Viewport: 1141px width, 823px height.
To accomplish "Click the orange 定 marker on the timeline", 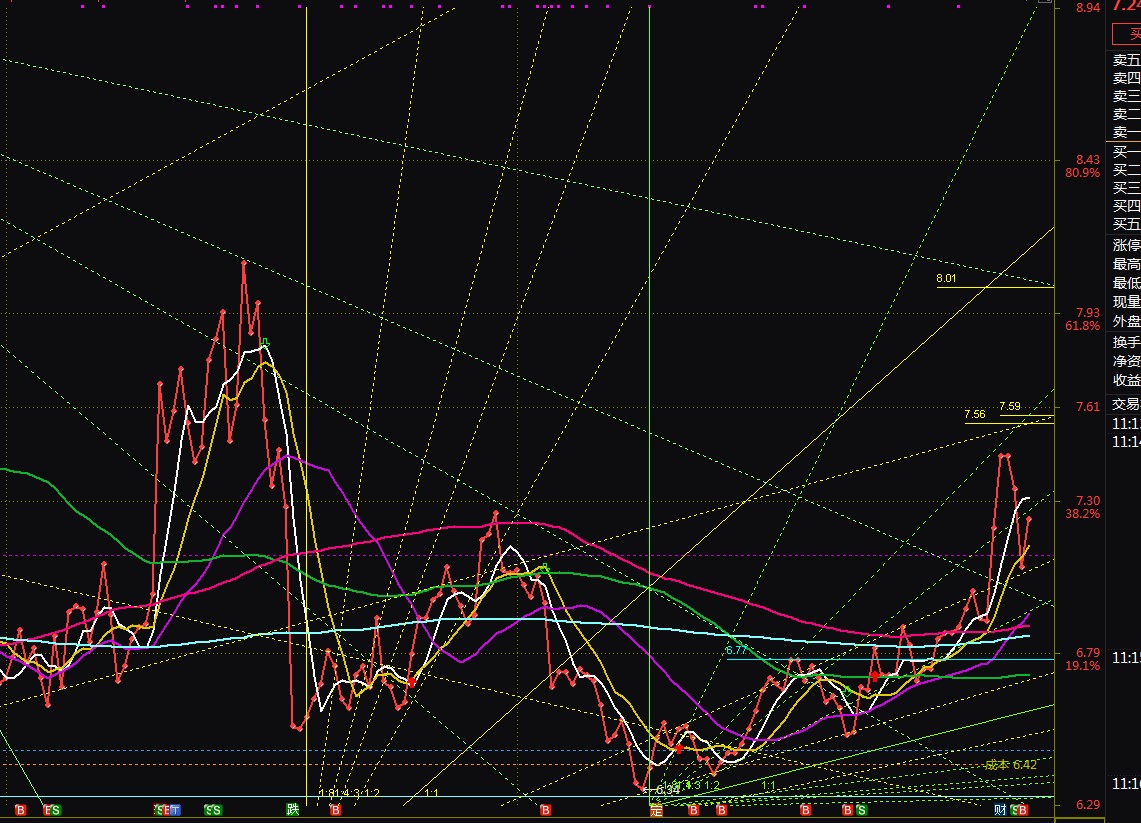I will pyautogui.click(x=656, y=811).
